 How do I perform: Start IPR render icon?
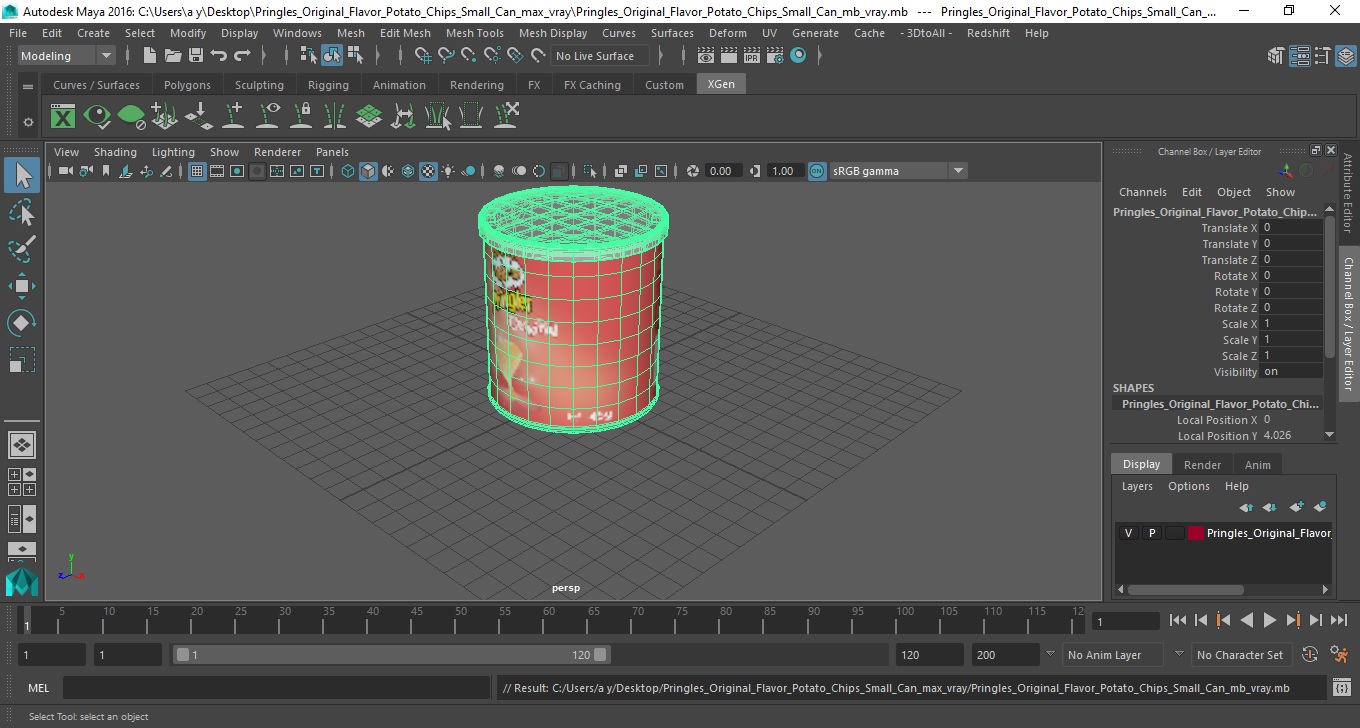coord(752,56)
